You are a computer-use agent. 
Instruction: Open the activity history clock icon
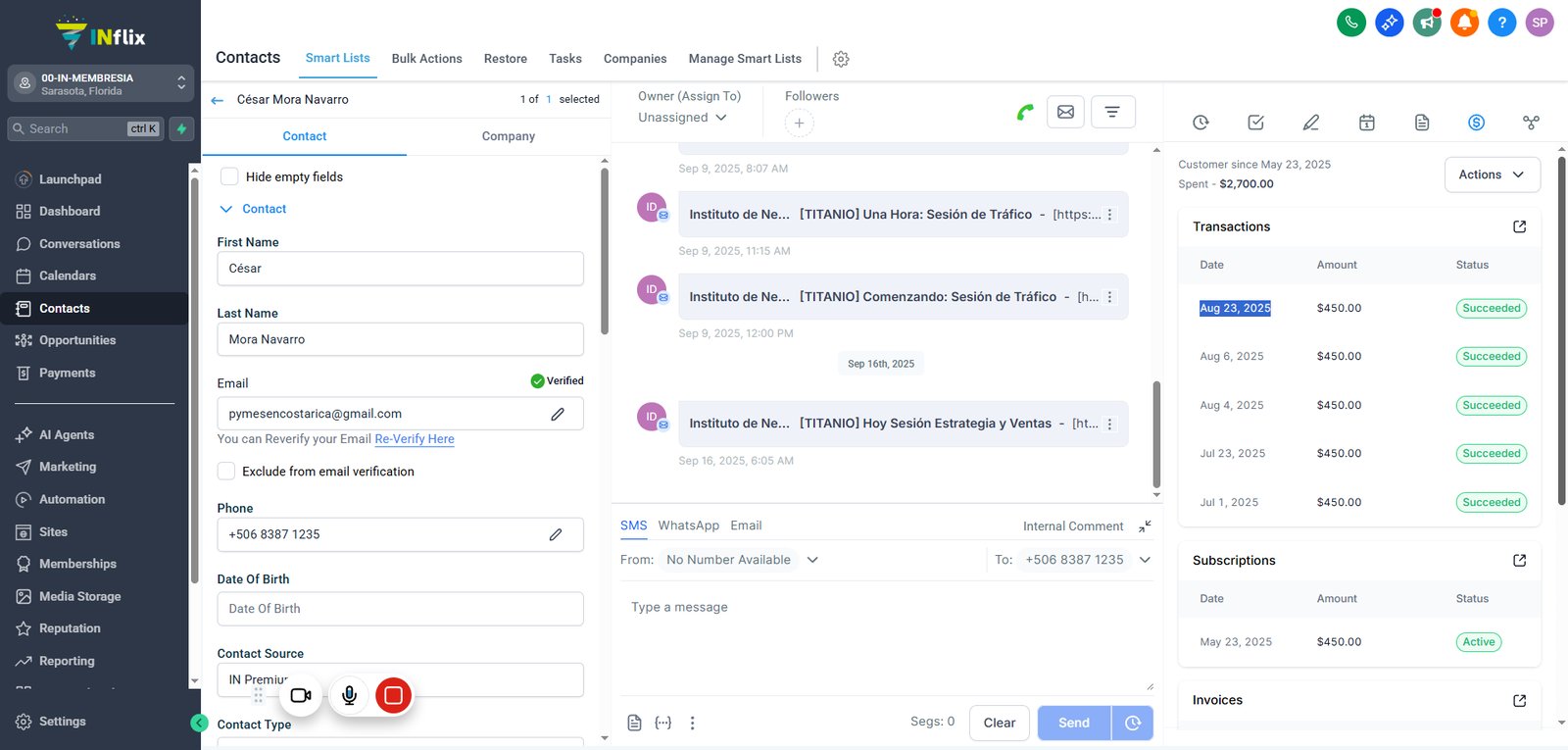[x=1200, y=123]
